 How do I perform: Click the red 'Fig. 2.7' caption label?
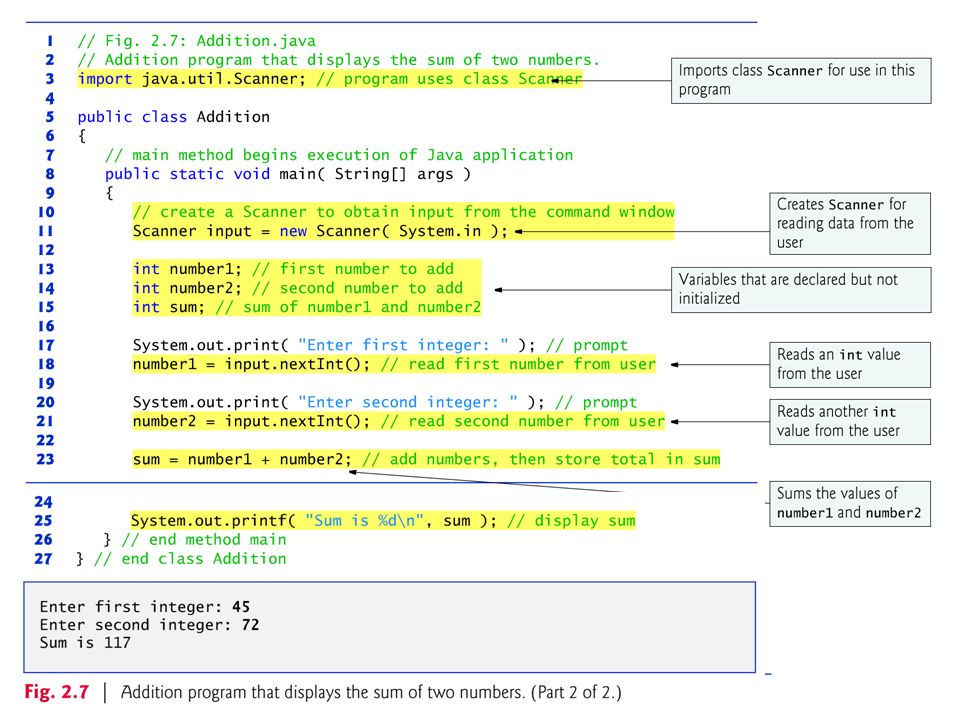[x=57, y=692]
